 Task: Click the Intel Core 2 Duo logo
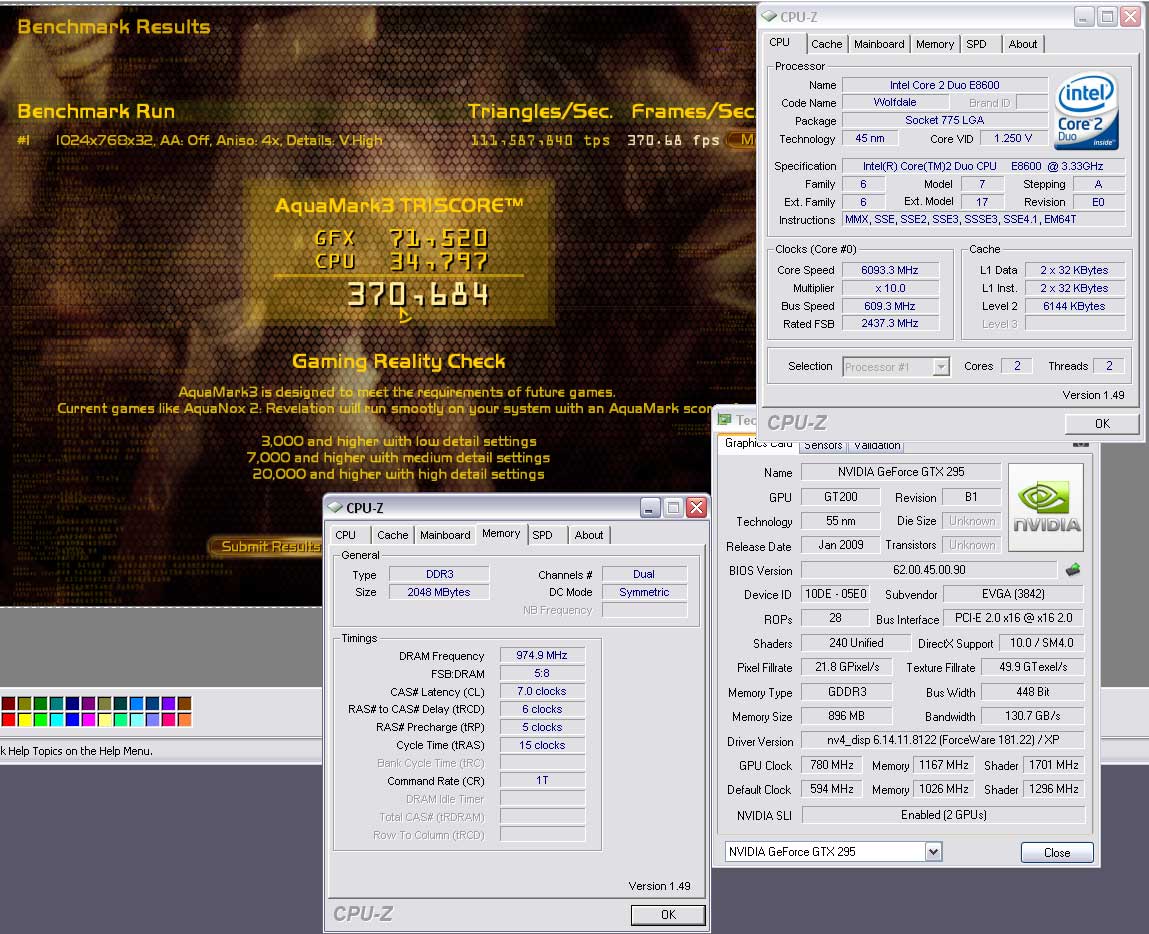[x=1087, y=111]
